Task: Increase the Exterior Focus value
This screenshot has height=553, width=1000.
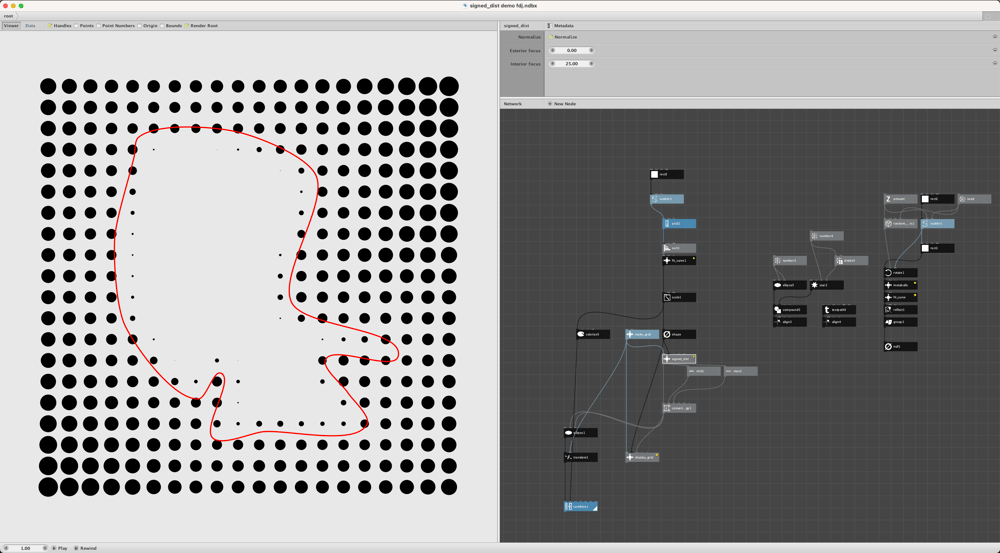Action: click(x=591, y=50)
